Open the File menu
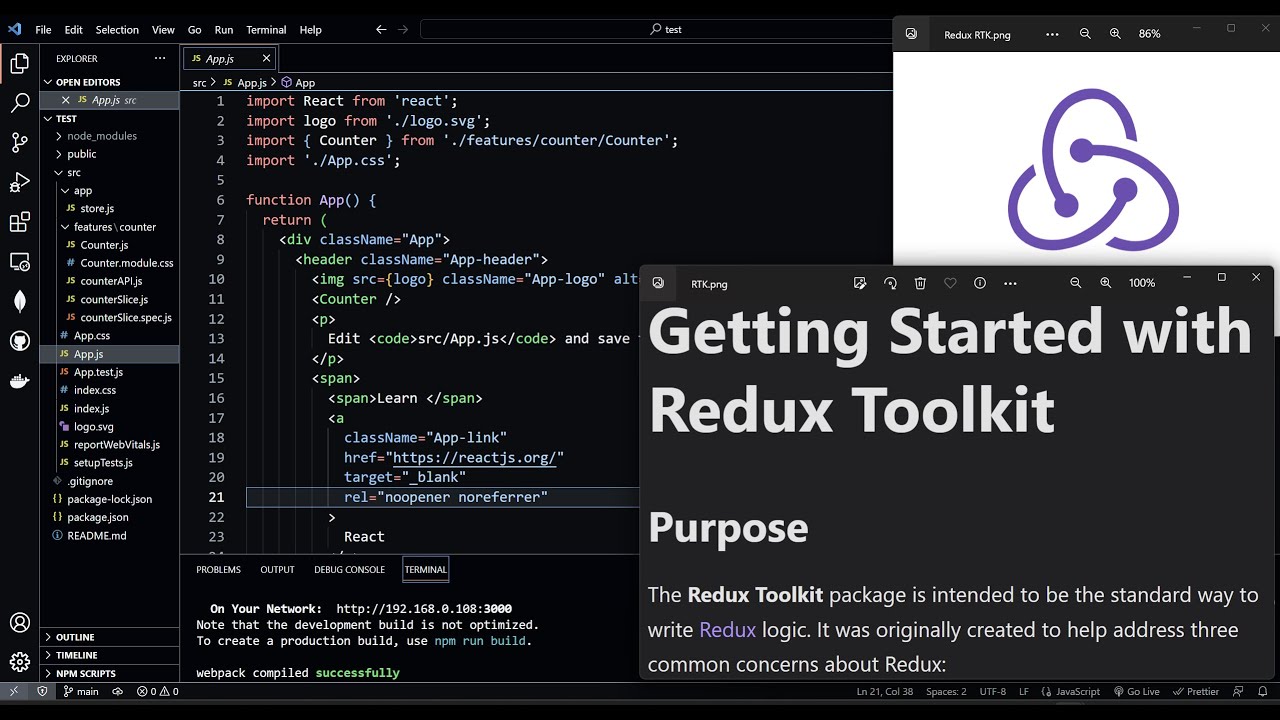1280x720 pixels. coord(43,30)
